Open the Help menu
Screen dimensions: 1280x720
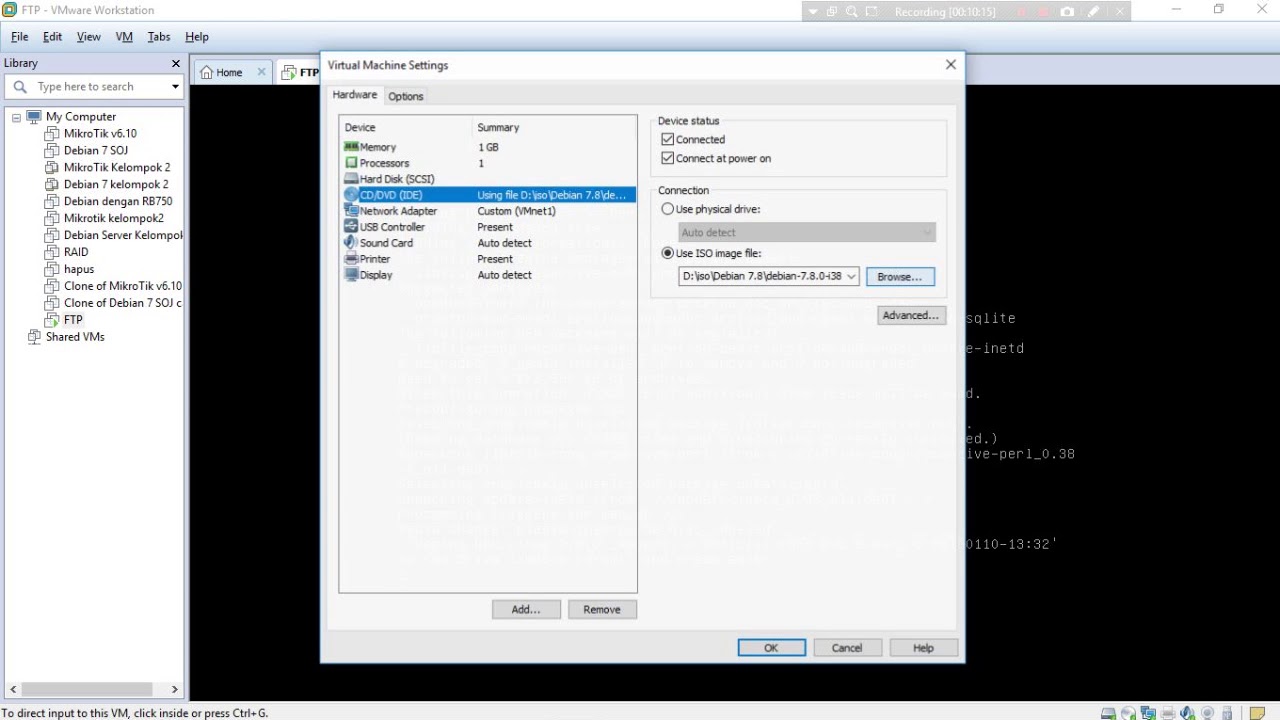click(197, 37)
